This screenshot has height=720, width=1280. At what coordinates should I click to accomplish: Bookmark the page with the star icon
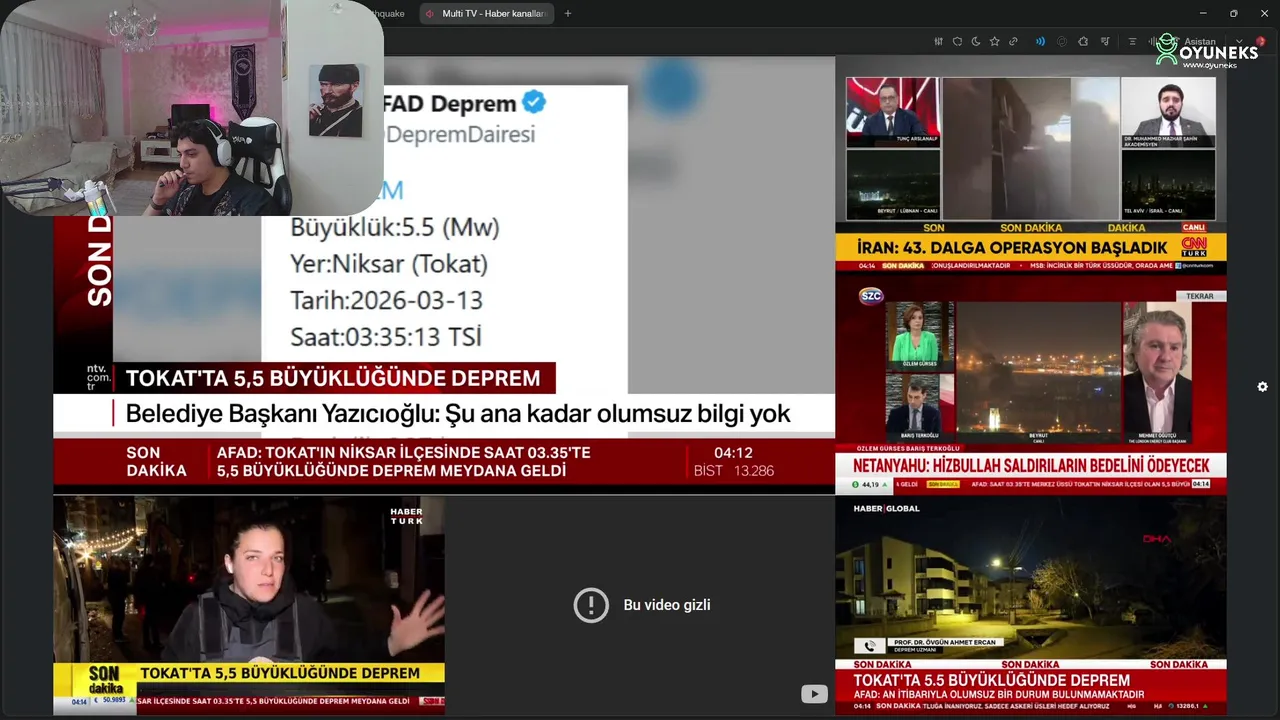point(994,41)
